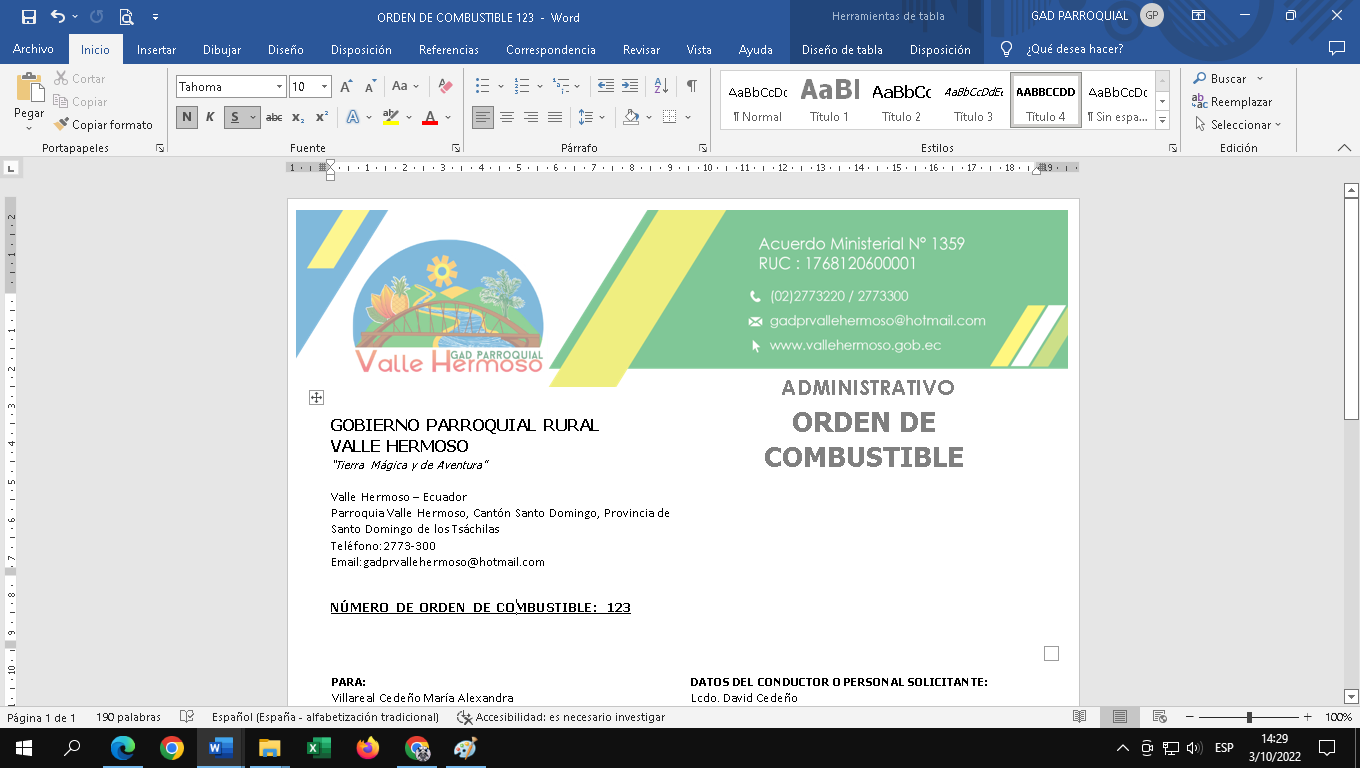Open the font size dropdown

pos(324,87)
